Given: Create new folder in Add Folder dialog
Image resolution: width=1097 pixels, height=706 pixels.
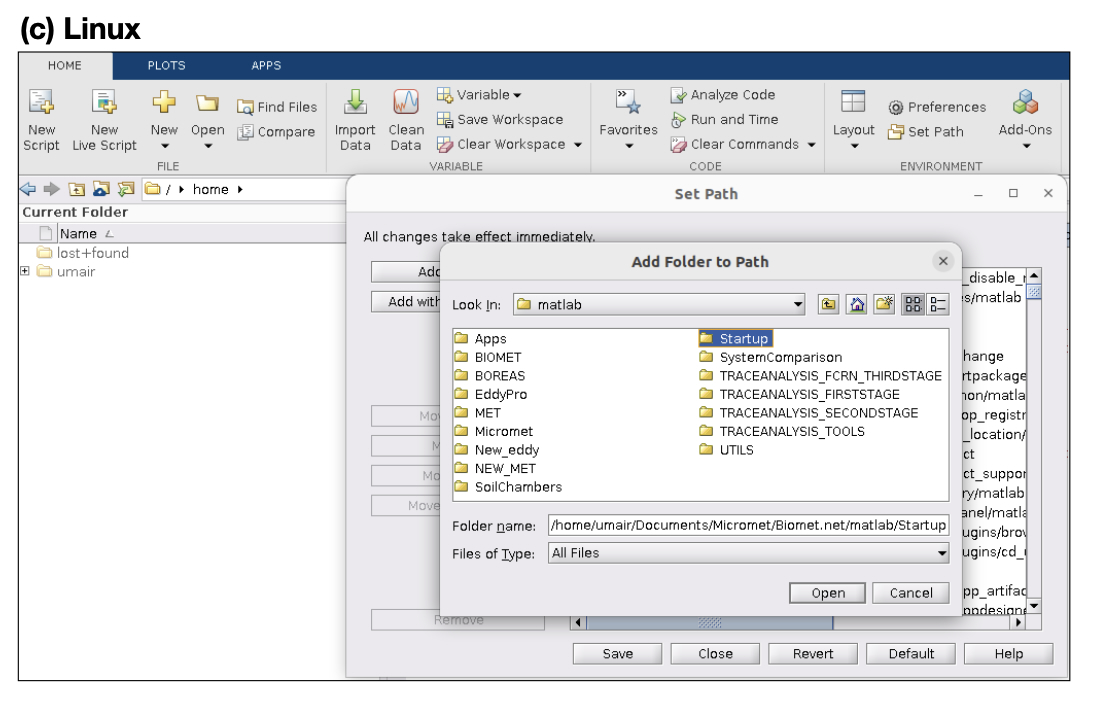Looking at the screenshot, I should click(x=884, y=304).
